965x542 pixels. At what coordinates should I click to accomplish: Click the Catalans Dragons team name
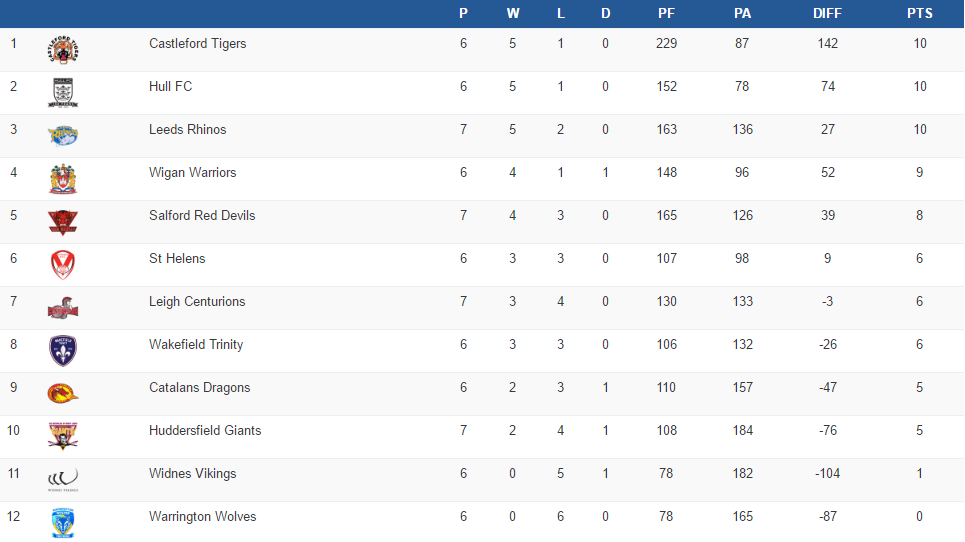pyautogui.click(x=199, y=387)
